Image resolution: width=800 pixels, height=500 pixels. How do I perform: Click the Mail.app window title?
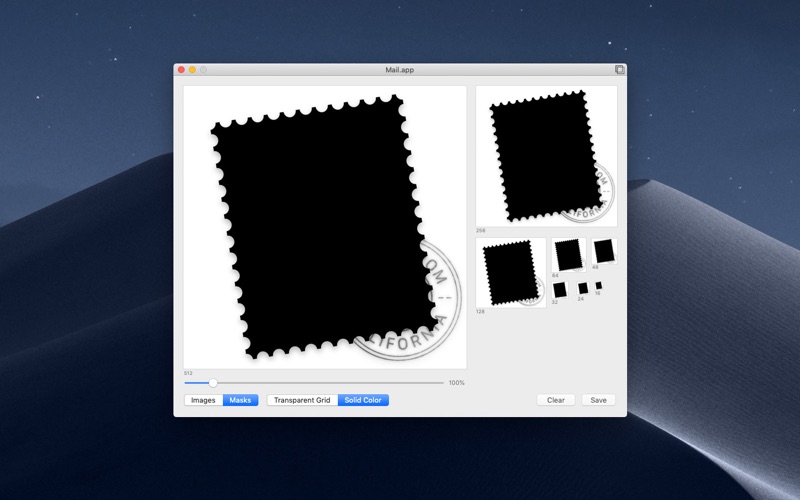point(399,70)
